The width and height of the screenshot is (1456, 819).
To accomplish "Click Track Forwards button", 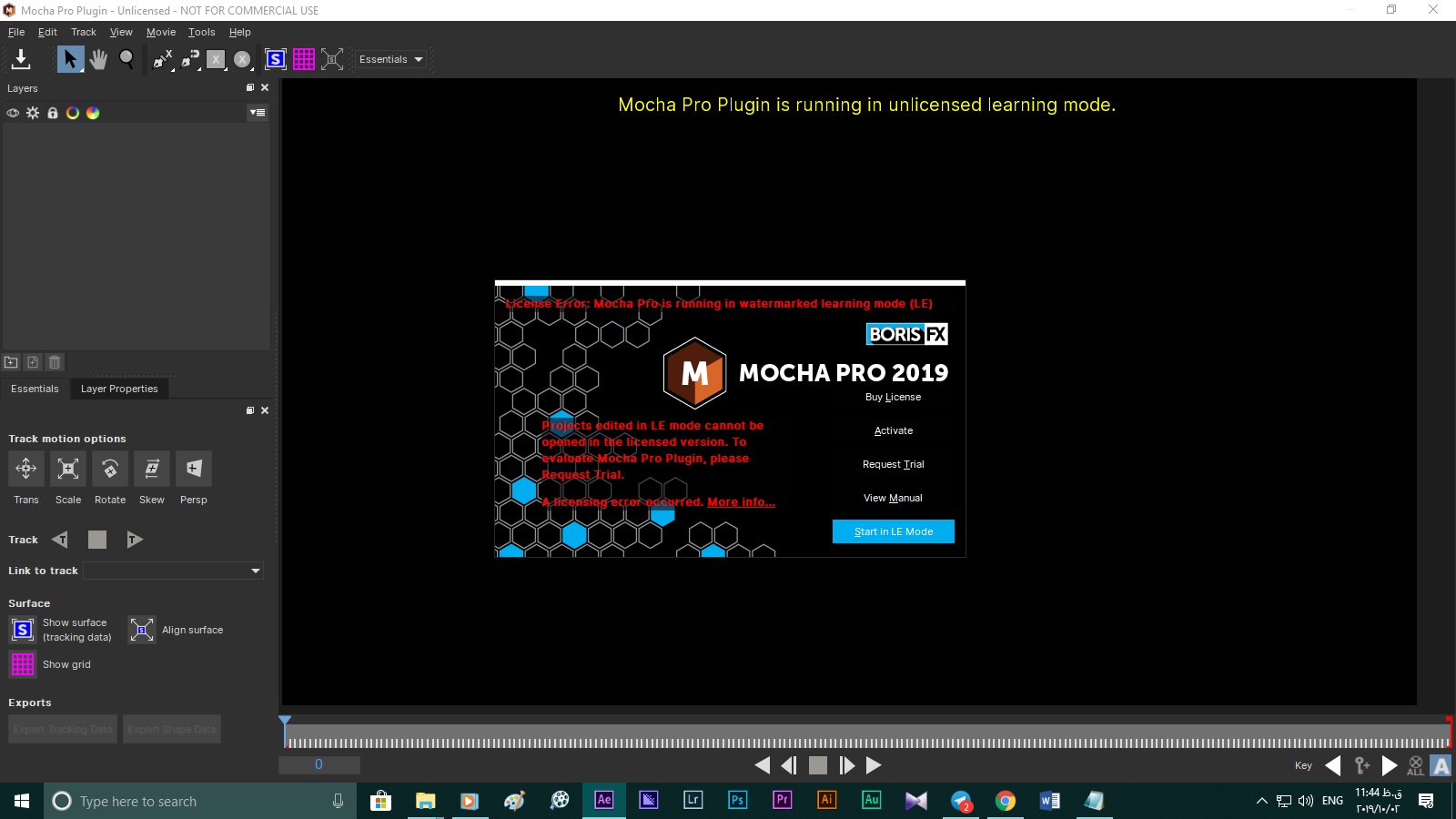I will point(134,540).
